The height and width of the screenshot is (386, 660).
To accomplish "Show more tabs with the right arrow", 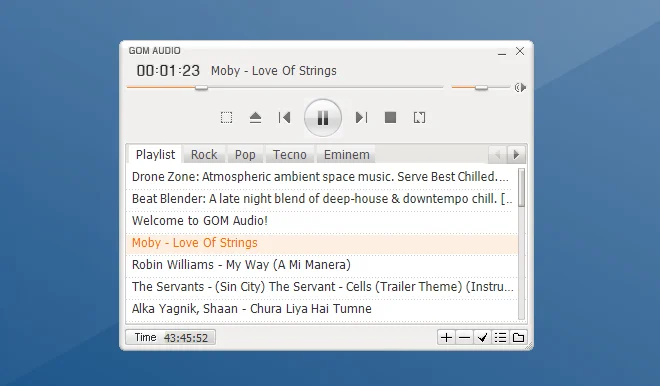I will click(516, 154).
